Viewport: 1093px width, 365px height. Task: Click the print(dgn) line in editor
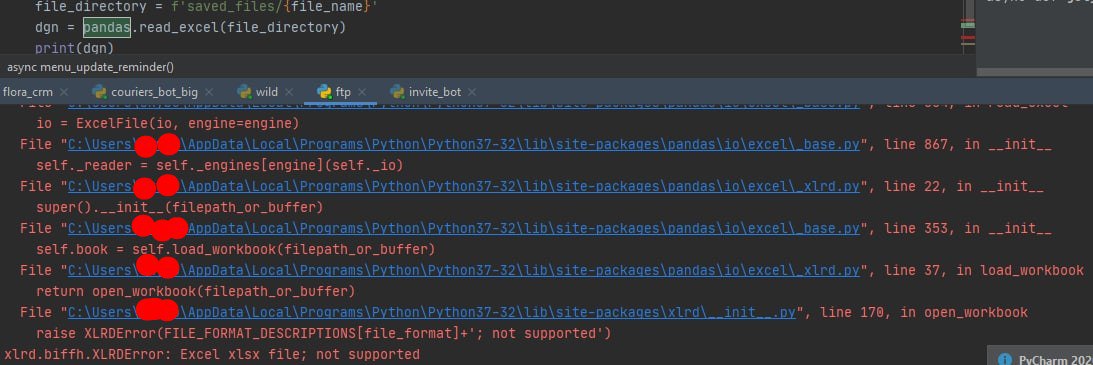coord(74,49)
